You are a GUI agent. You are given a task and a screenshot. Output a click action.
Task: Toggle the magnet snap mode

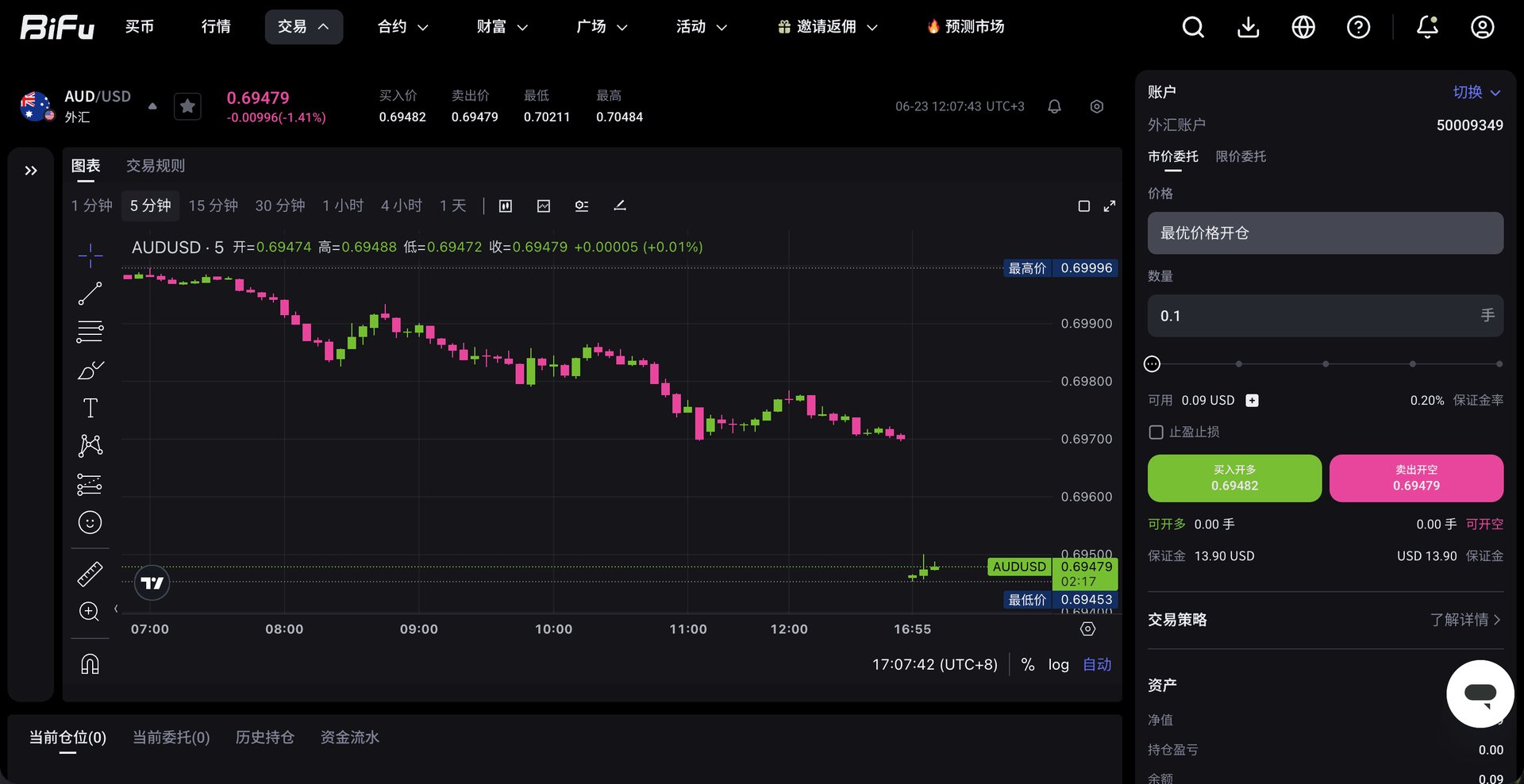[x=90, y=664]
